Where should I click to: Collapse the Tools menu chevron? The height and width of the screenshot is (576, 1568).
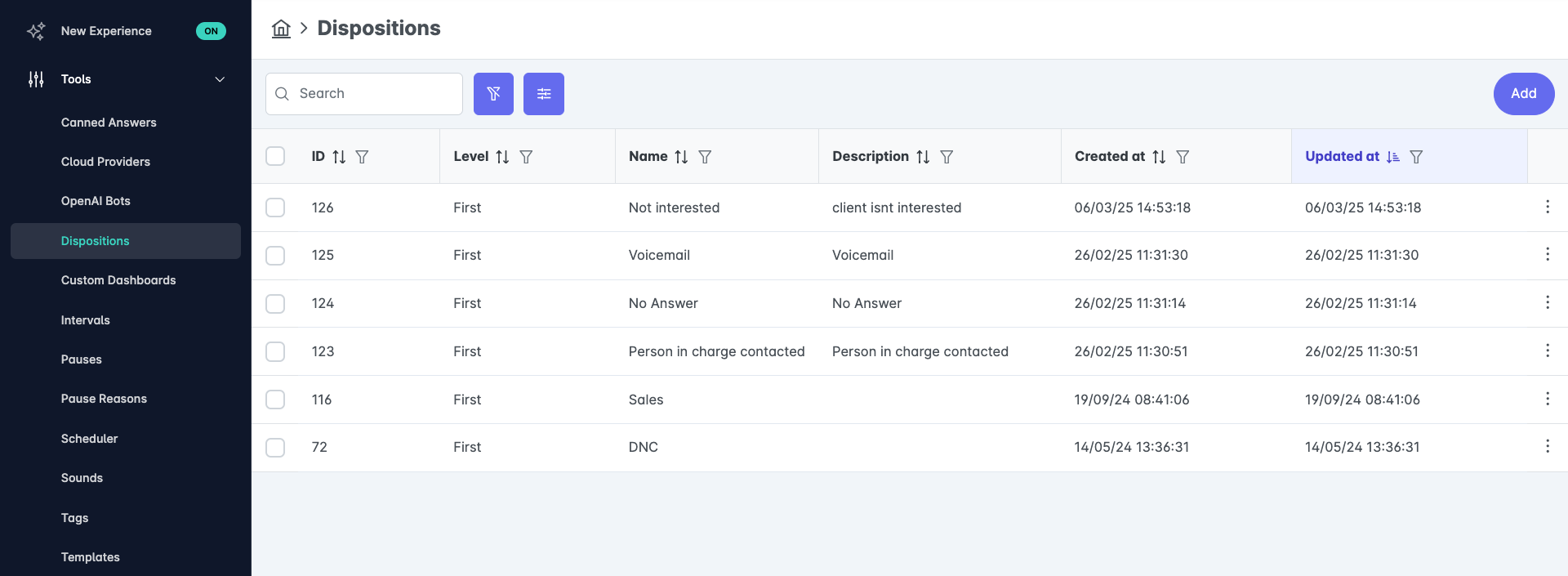click(220, 79)
